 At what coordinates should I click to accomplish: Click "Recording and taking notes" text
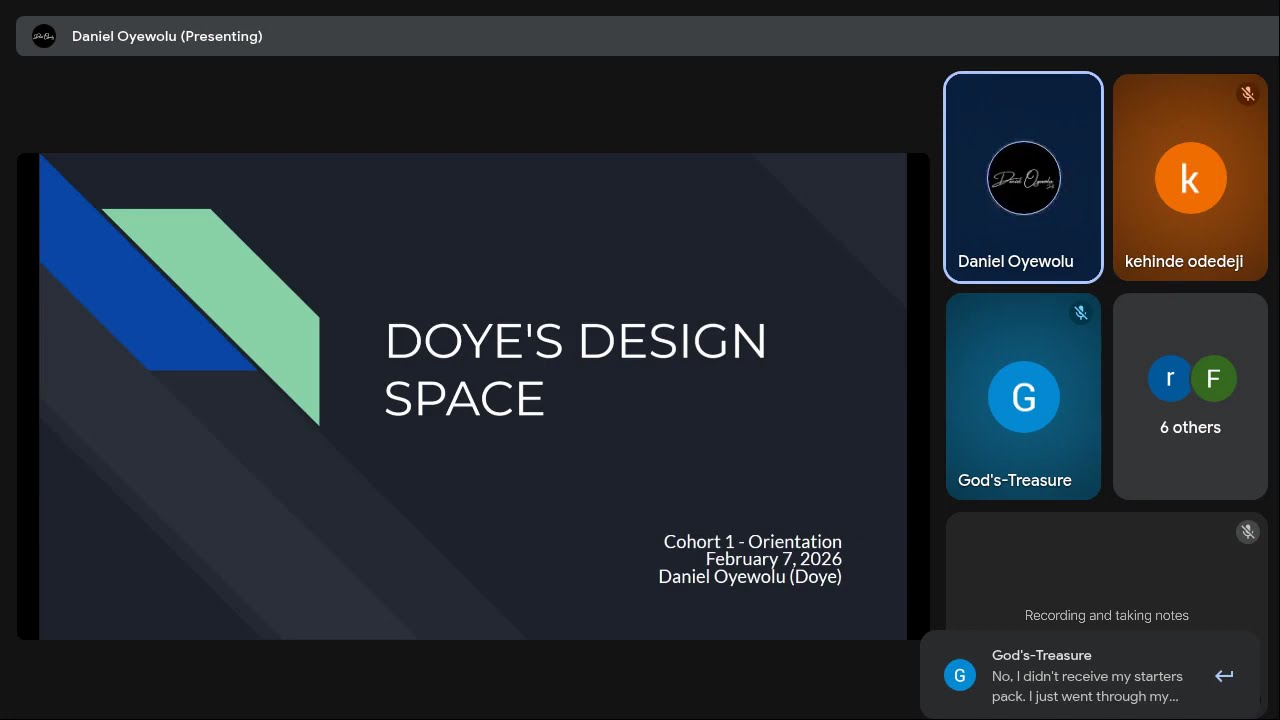1107,615
